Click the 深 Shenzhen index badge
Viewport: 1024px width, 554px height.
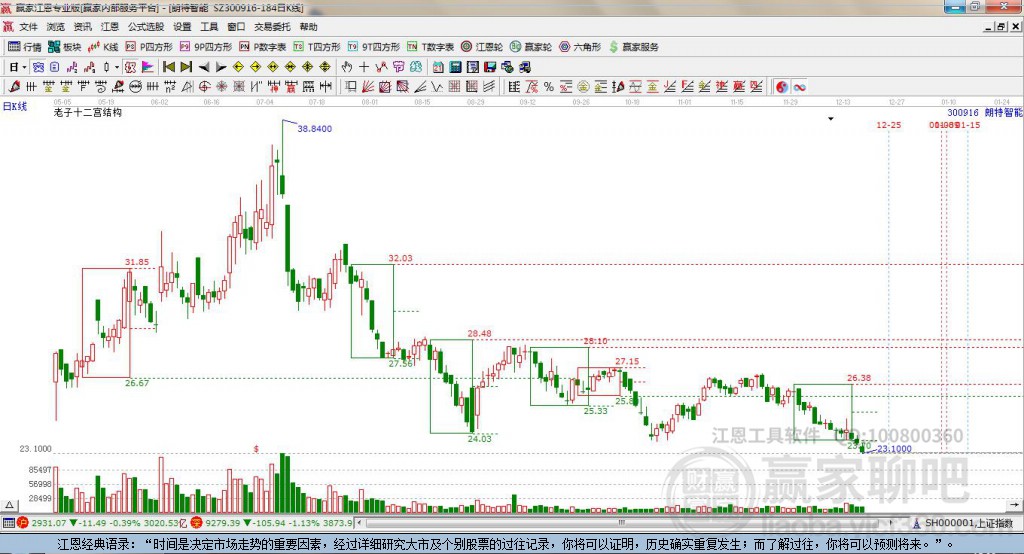tap(197, 523)
